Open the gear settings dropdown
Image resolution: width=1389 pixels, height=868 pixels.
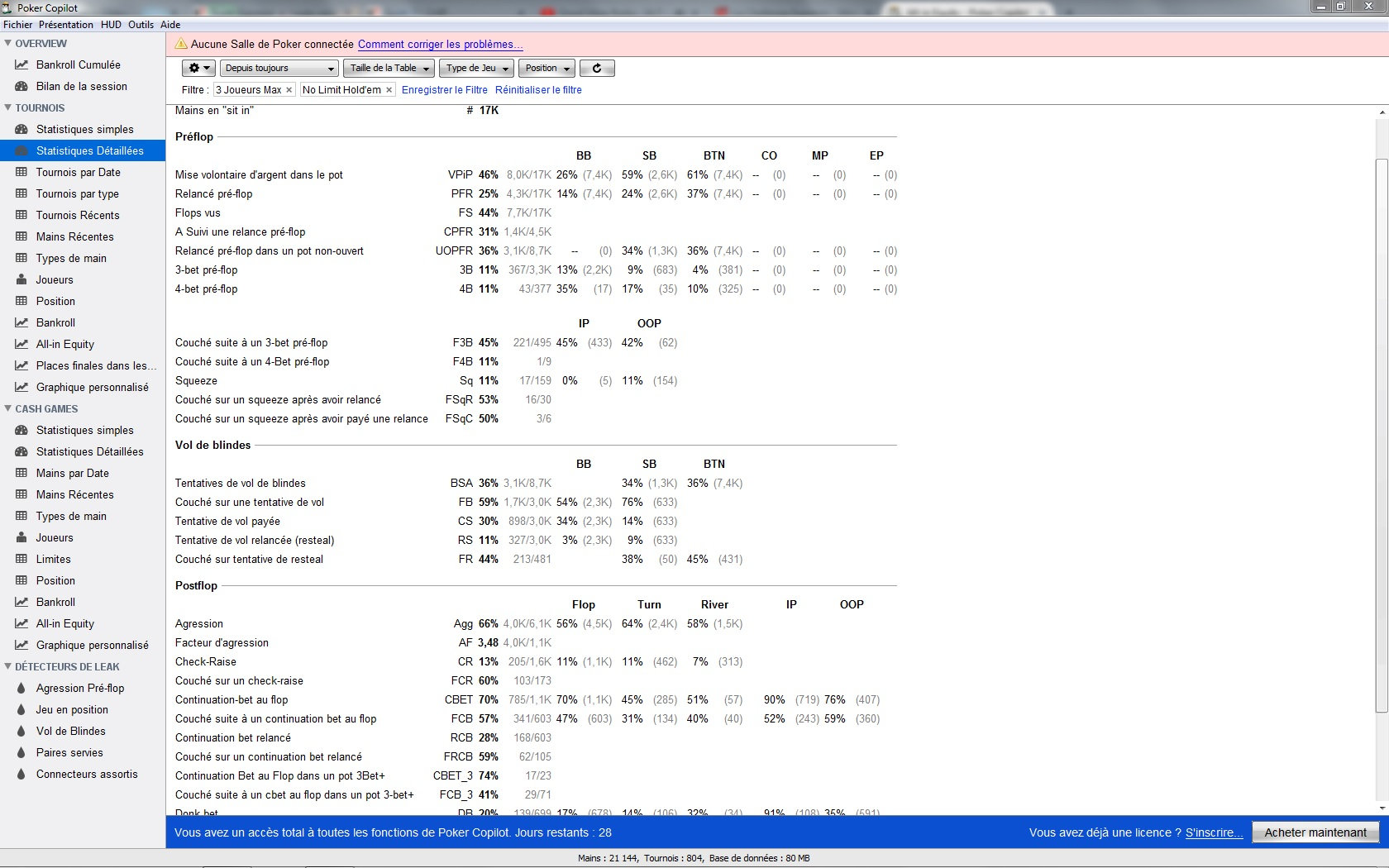point(198,68)
